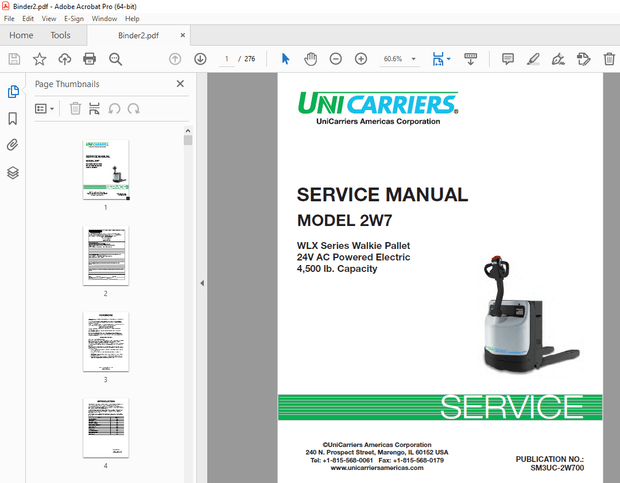The image size is (620, 483).
Task: Click the SERVICE MANUAL heading text
Action: (x=382, y=194)
